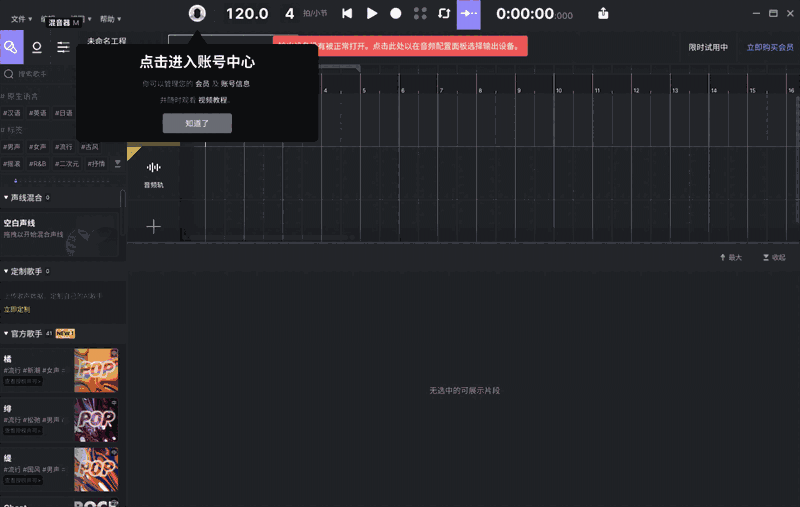Open the account center avatar icon
800x507 pixels.
coord(197,13)
